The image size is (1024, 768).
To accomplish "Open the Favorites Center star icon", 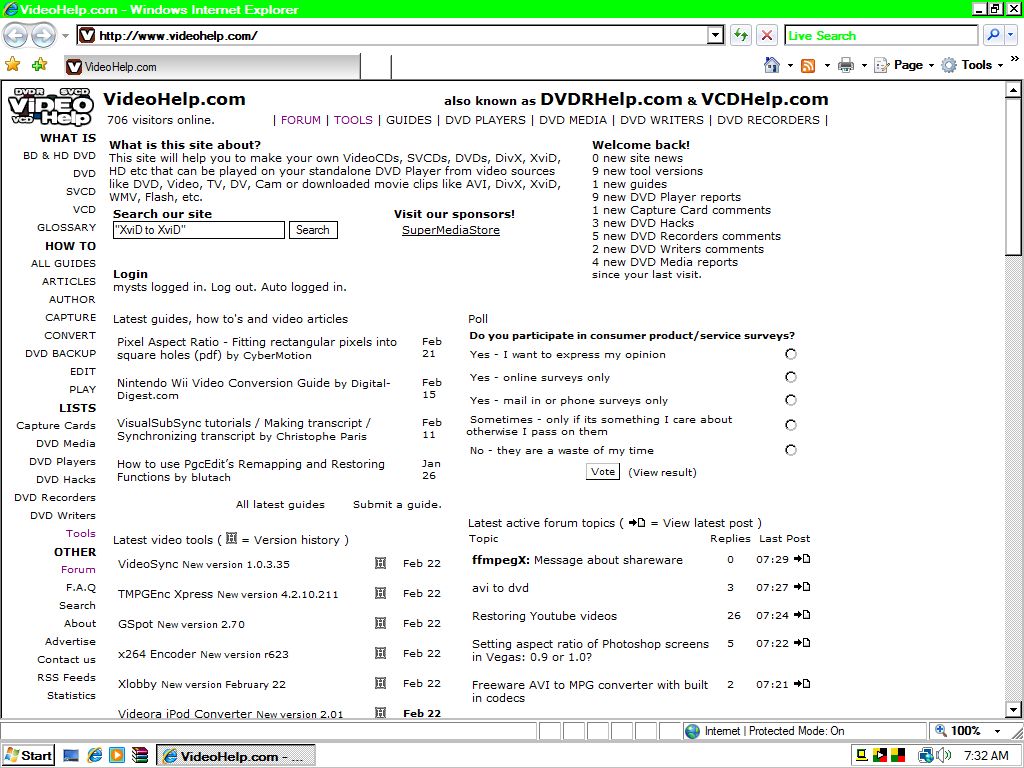I will pyautogui.click(x=12, y=65).
